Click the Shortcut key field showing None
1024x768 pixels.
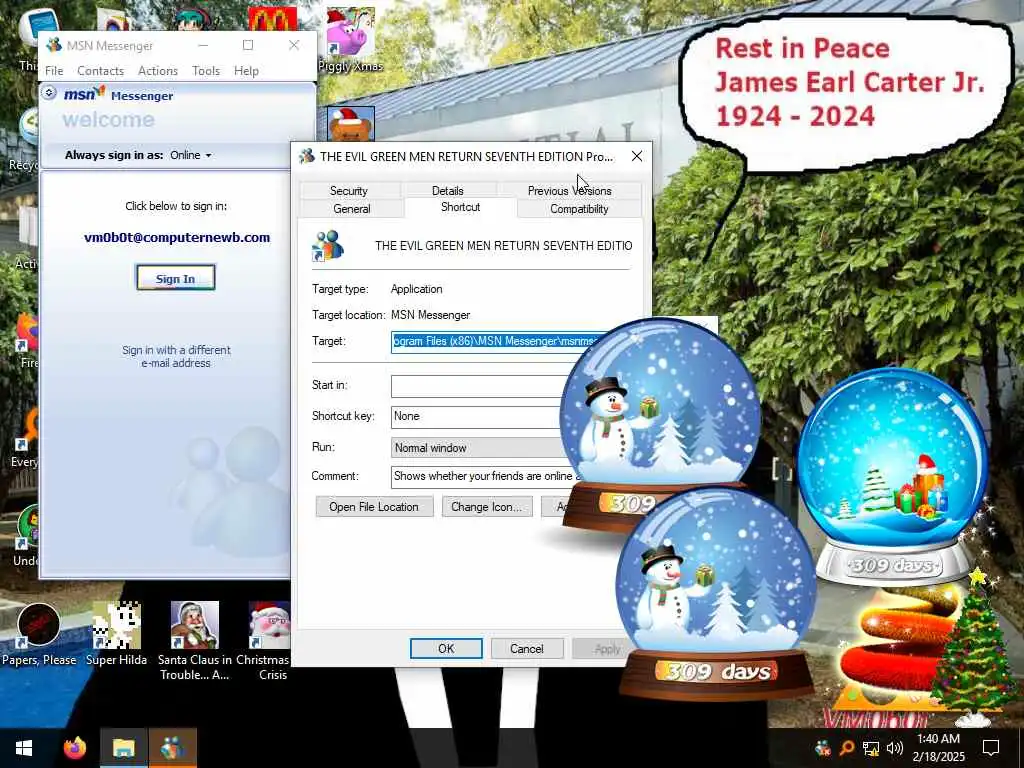point(475,417)
